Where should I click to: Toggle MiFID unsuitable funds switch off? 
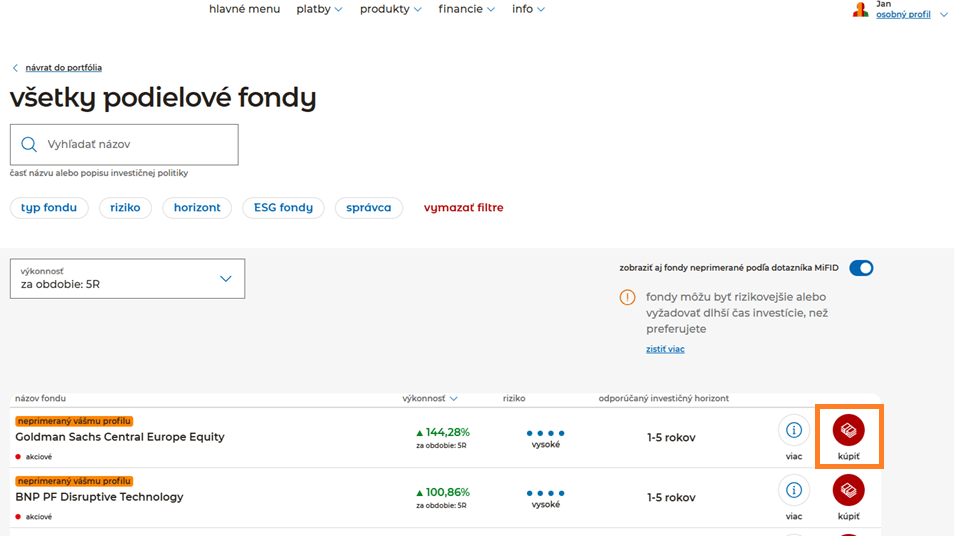click(x=861, y=268)
